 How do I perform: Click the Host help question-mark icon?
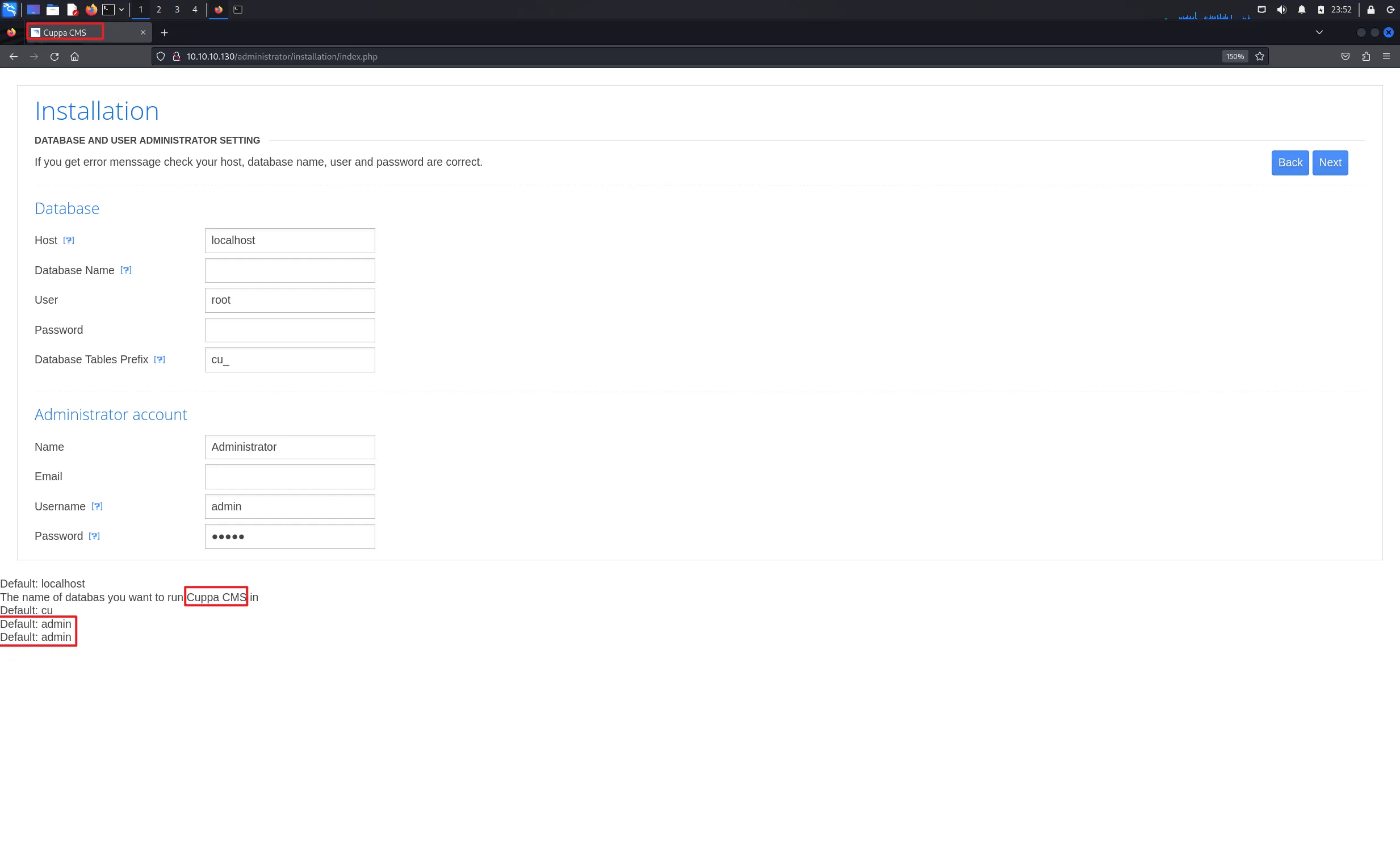point(69,240)
